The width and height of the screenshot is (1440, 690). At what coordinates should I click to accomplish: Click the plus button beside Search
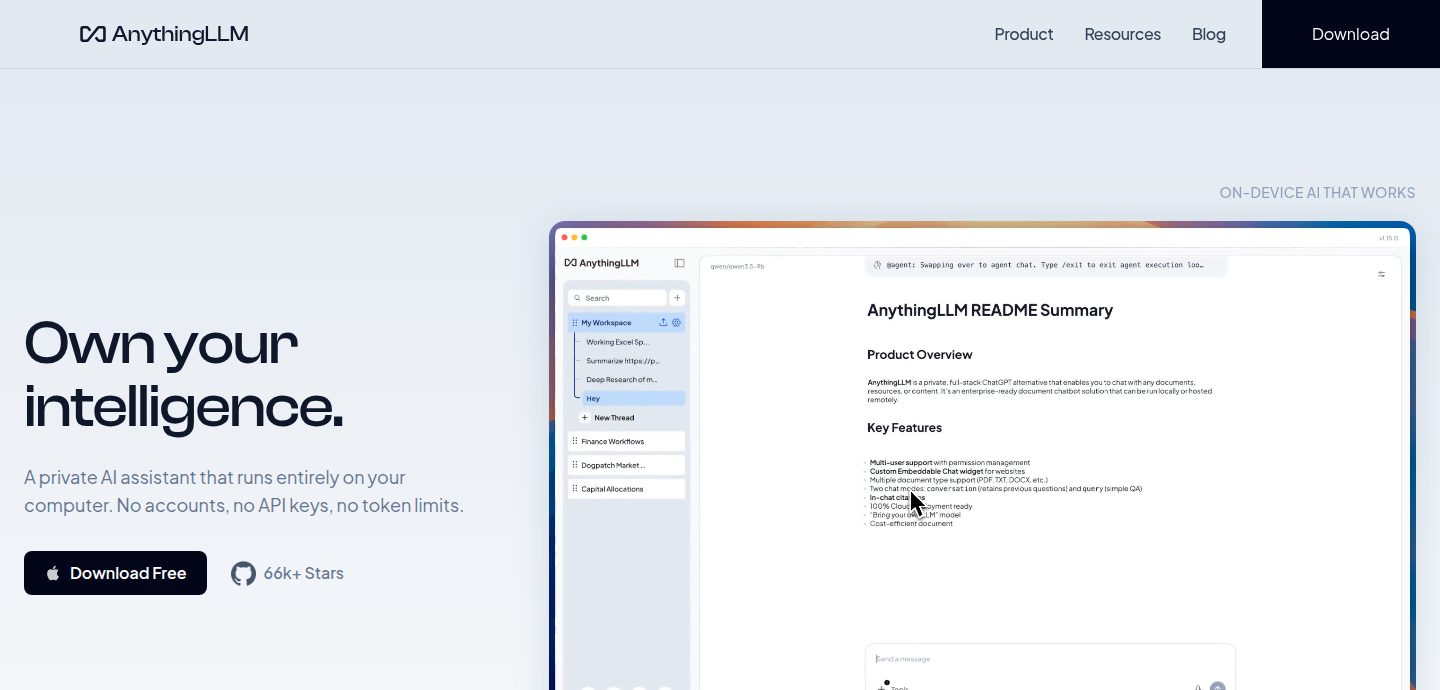click(677, 298)
